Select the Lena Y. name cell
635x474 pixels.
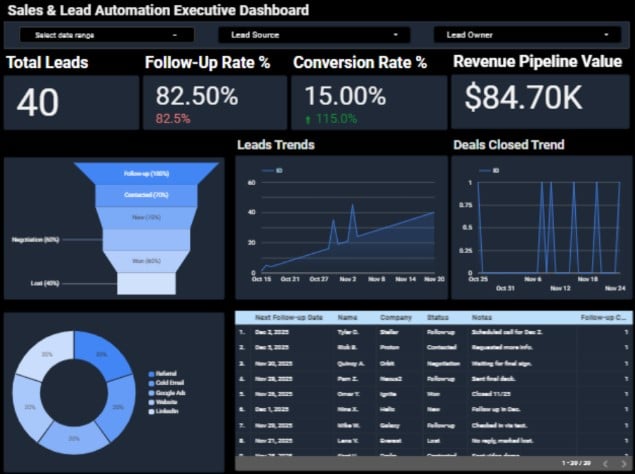coord(347,441)
